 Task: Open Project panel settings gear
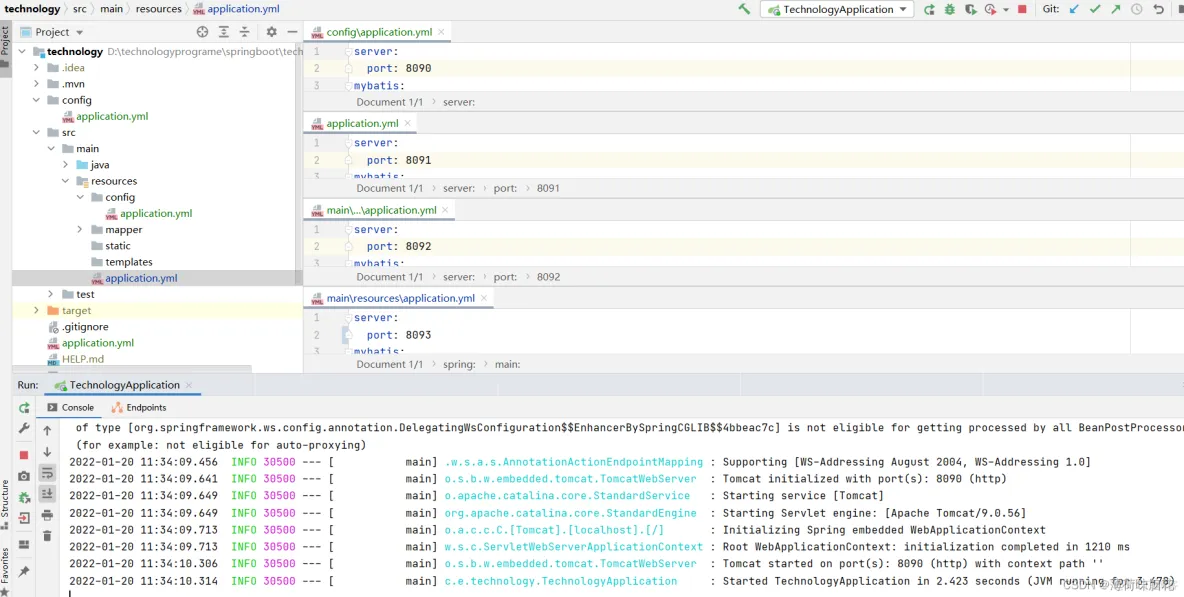[x=272, y=32]
